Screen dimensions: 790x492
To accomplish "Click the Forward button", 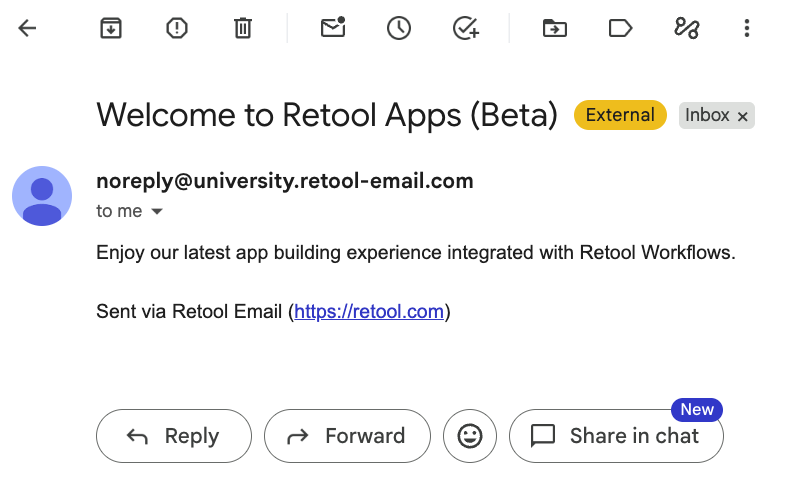I will [348, 436].
